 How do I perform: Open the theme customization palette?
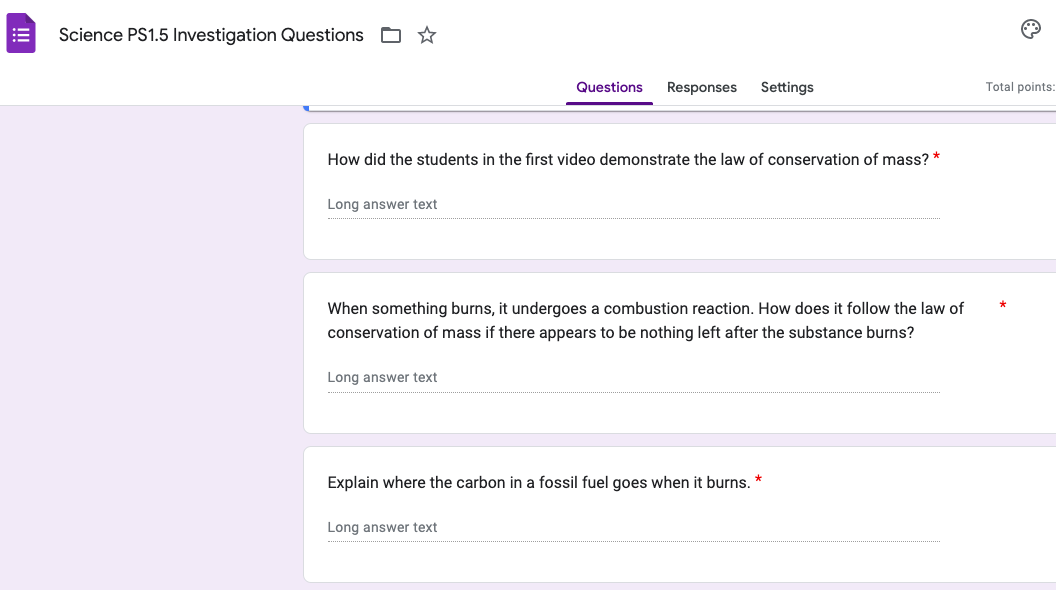click(x=1031, y=29)
